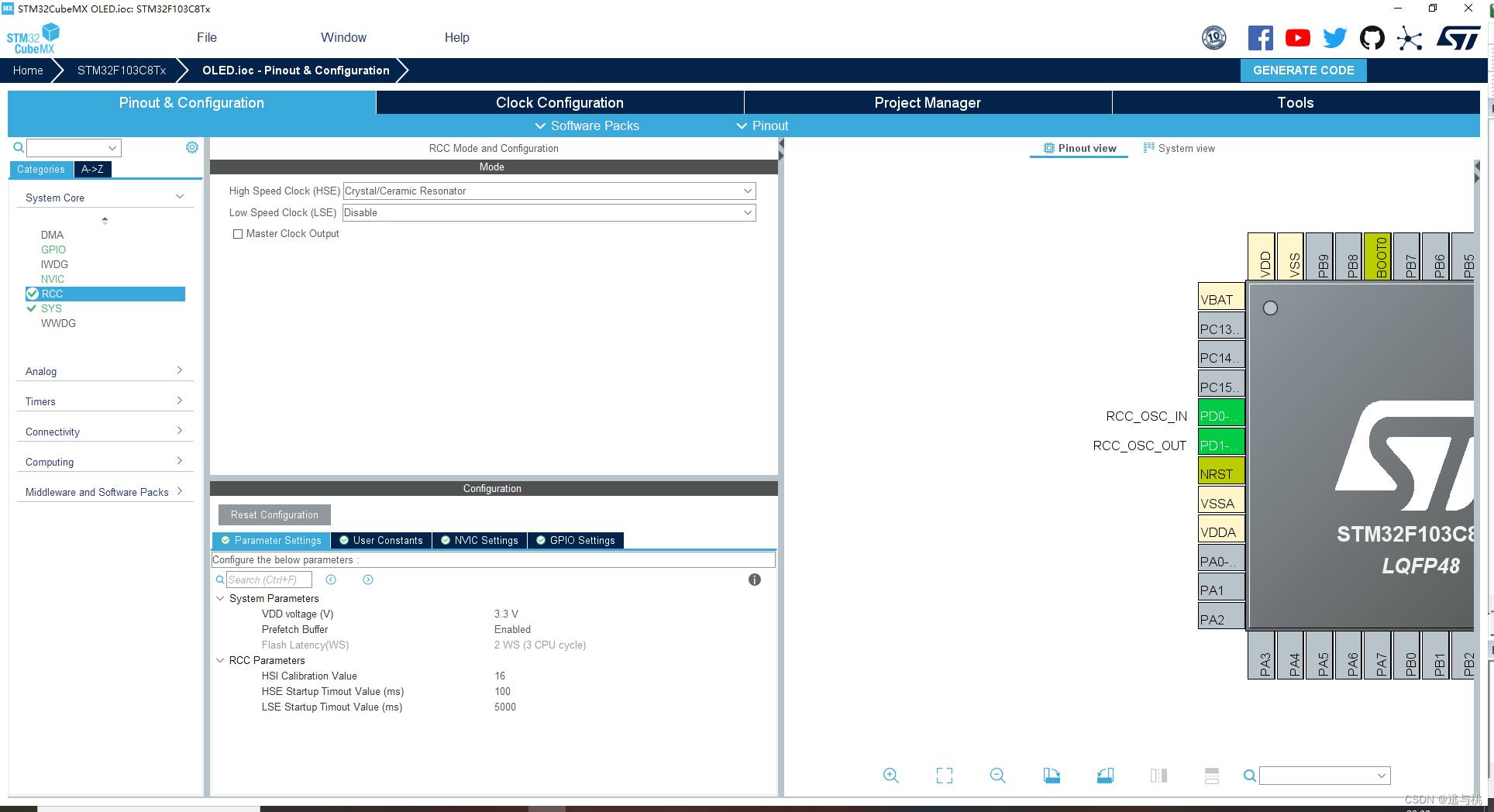Open the GPIO Settings tab
This screenshot has height=812, width=1494.
(x=576, y=540)
